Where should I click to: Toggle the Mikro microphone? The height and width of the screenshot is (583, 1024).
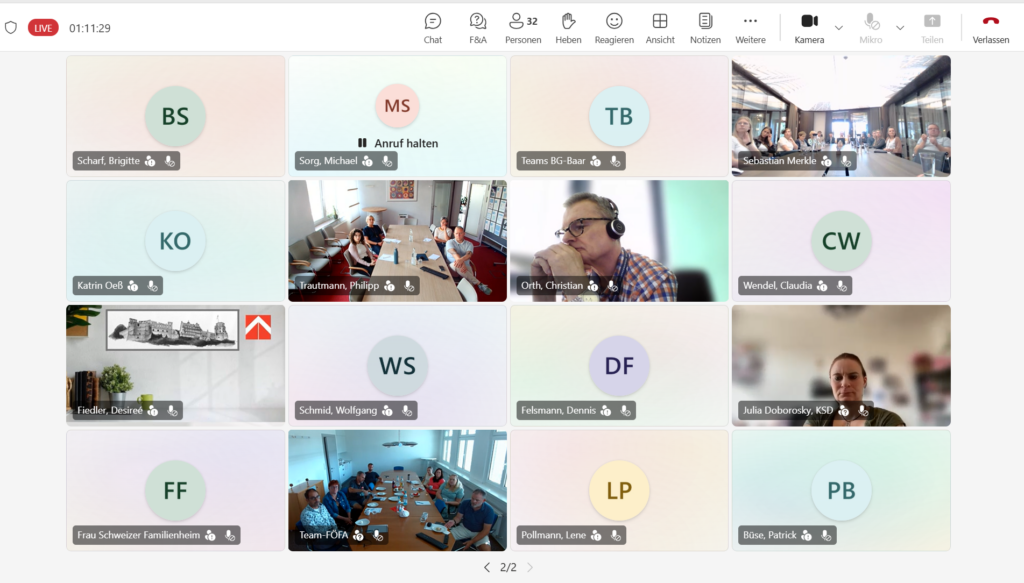tap(871, 28)
